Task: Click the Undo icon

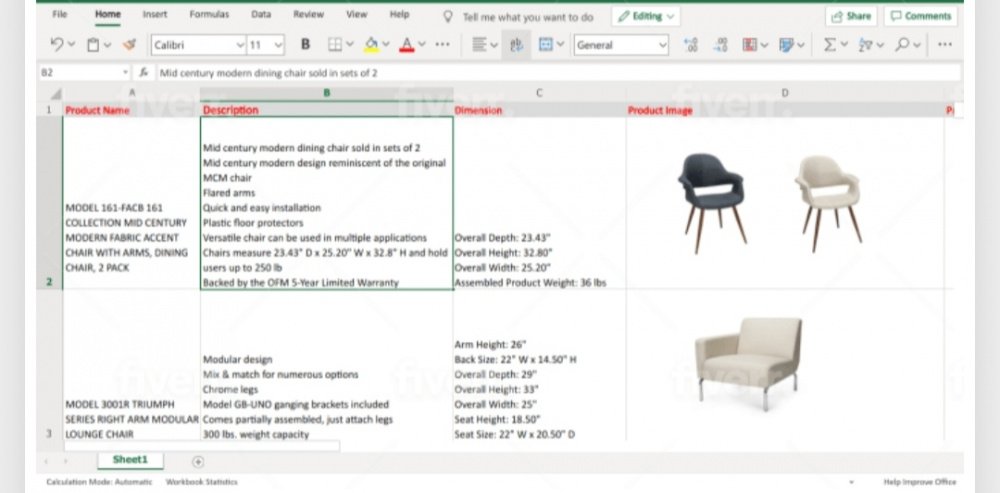Action: click(57, 45)
